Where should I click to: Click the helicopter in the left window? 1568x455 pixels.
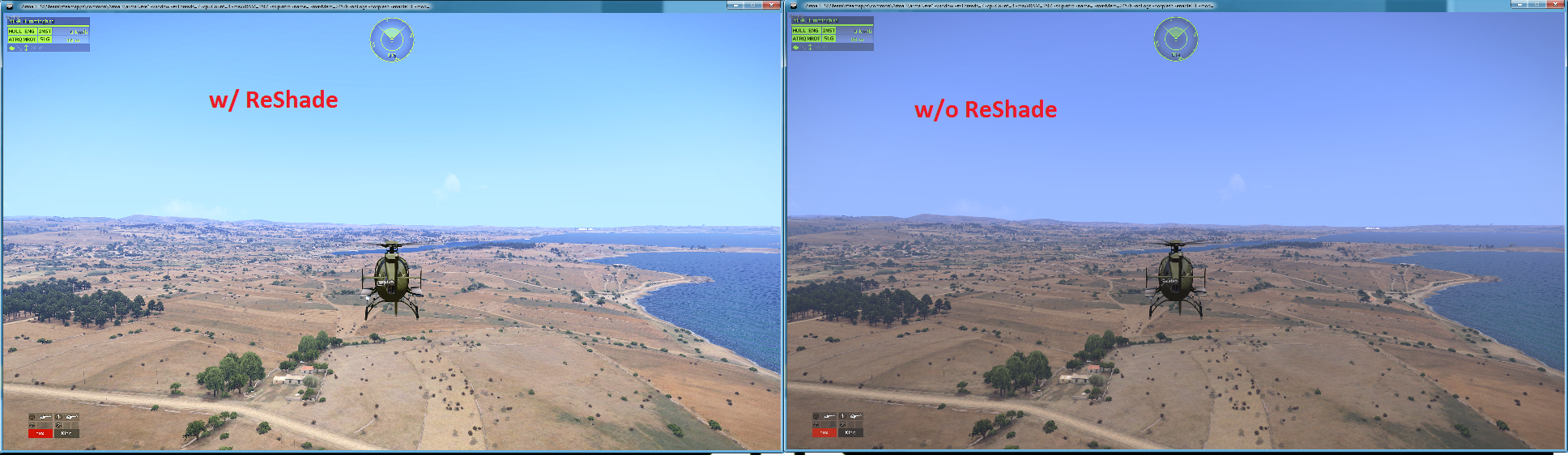tap(392, 279)
